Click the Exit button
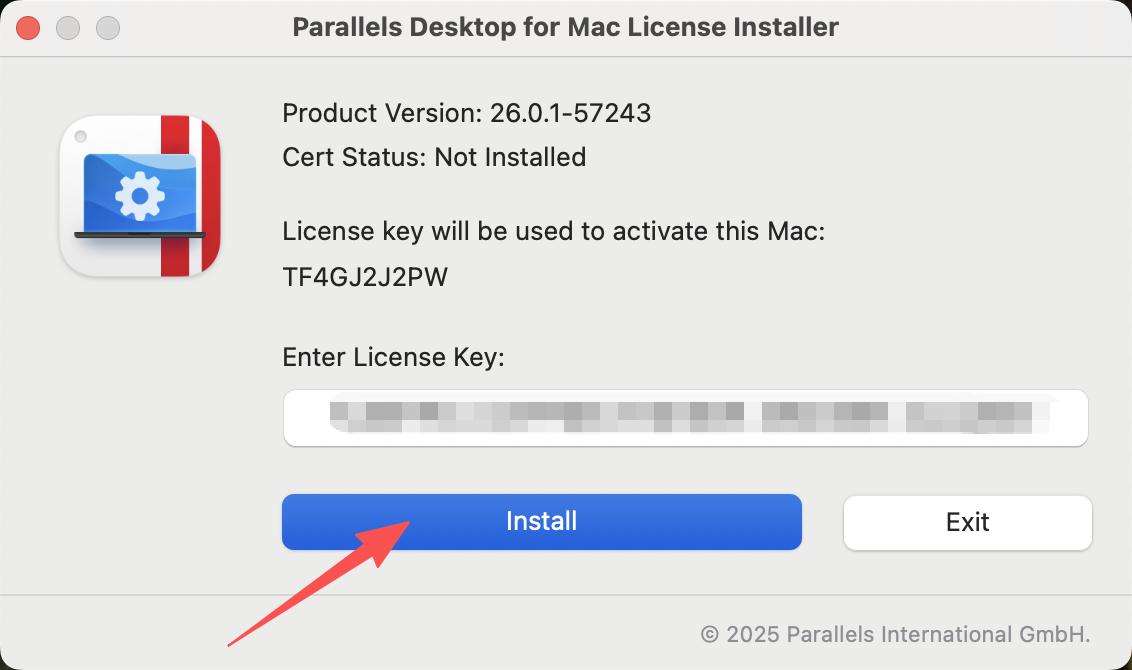The height and width of the screenshot is (670, 1132). coord(967,522)
